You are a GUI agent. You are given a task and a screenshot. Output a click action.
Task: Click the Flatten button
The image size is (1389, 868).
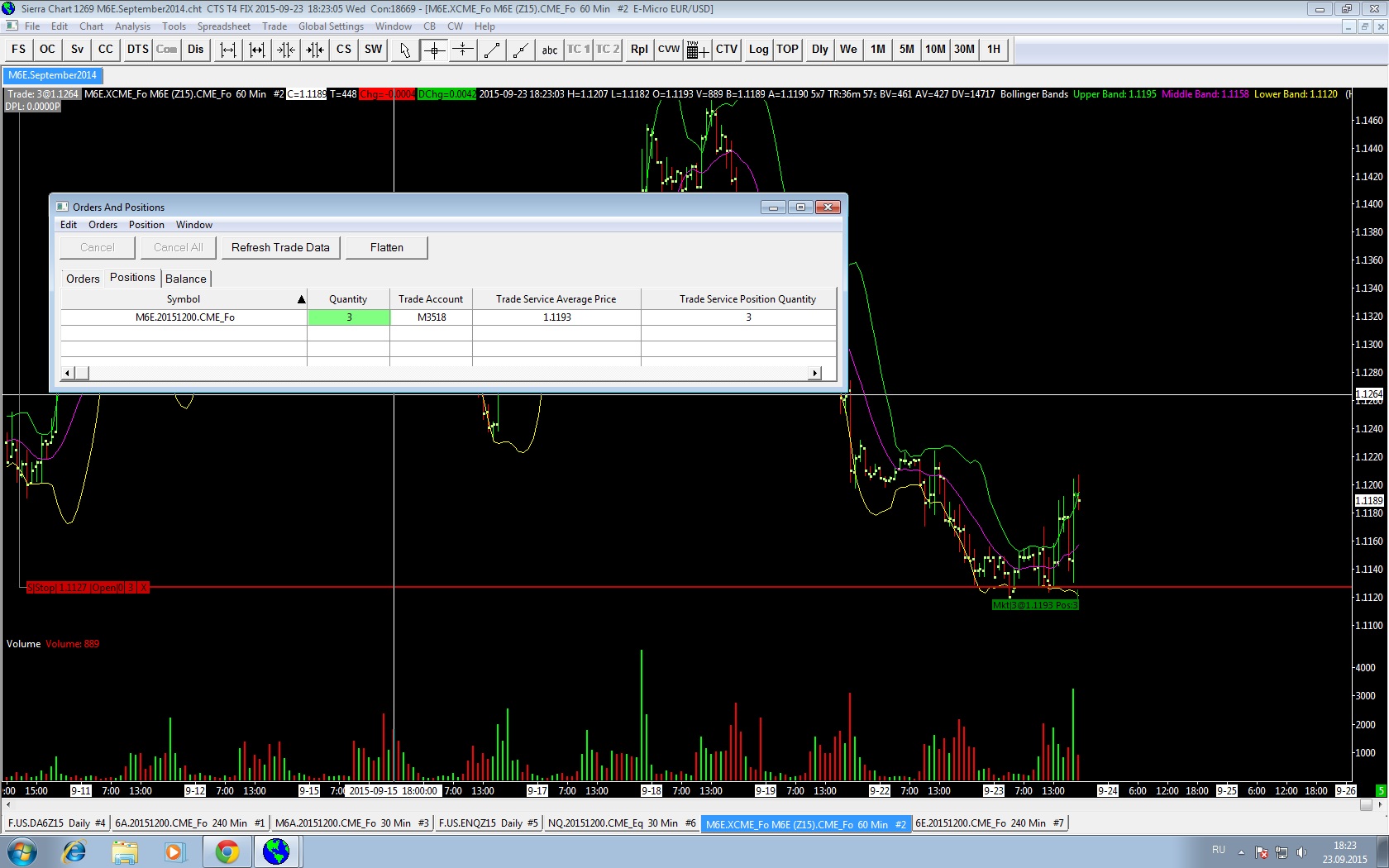(387, 247)
